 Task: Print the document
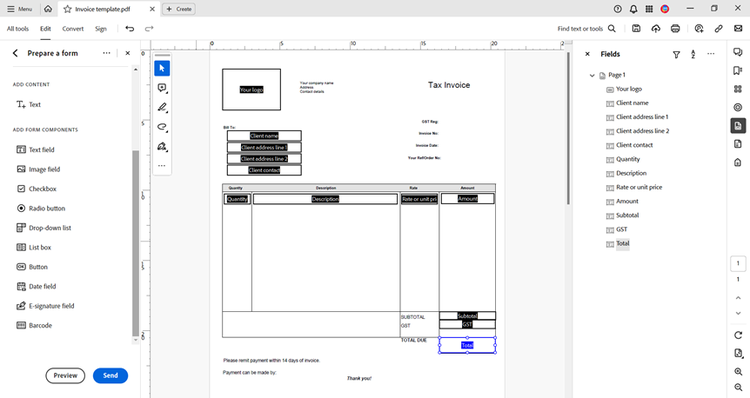[675, 29]
